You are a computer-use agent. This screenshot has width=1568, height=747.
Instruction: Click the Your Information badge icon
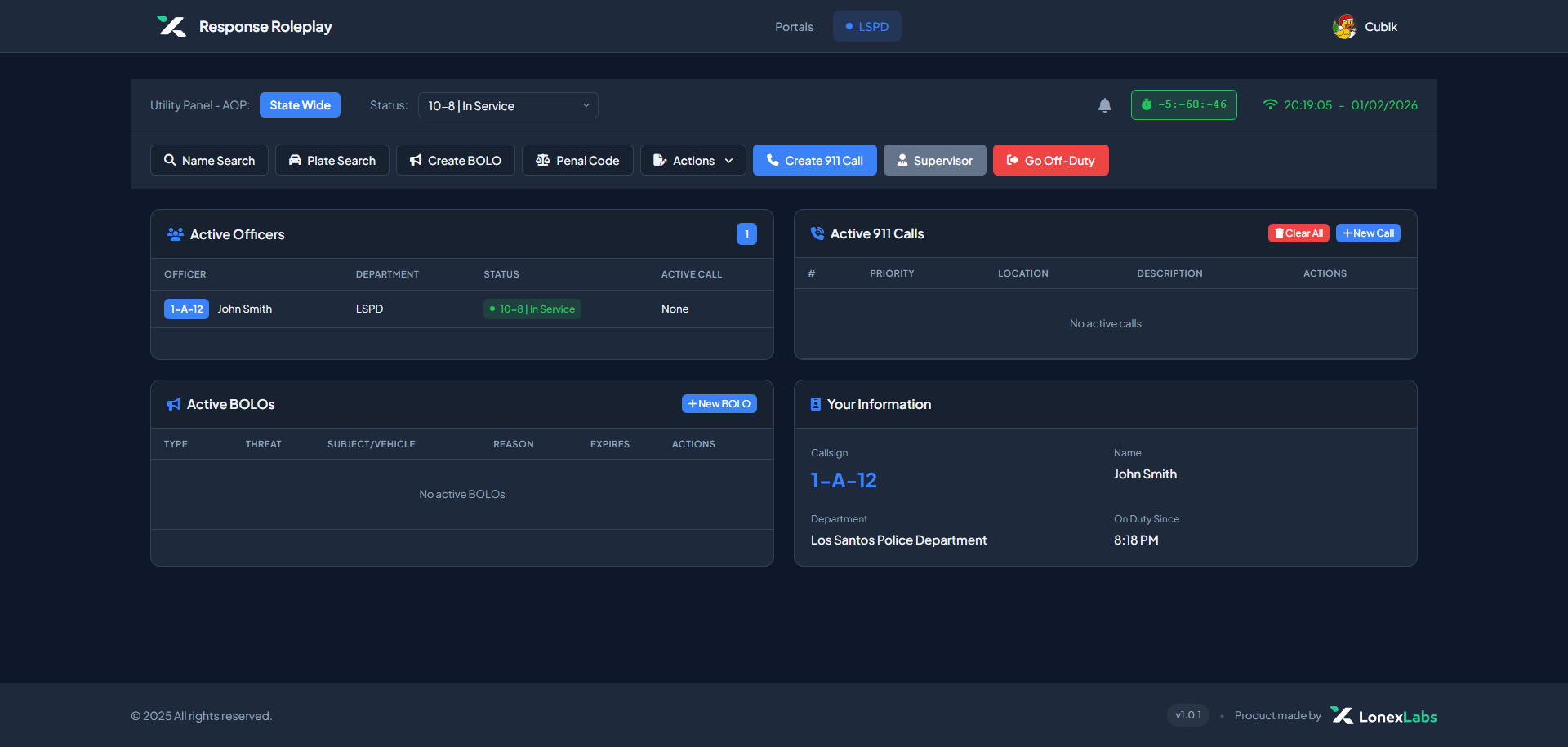[815, 404]
